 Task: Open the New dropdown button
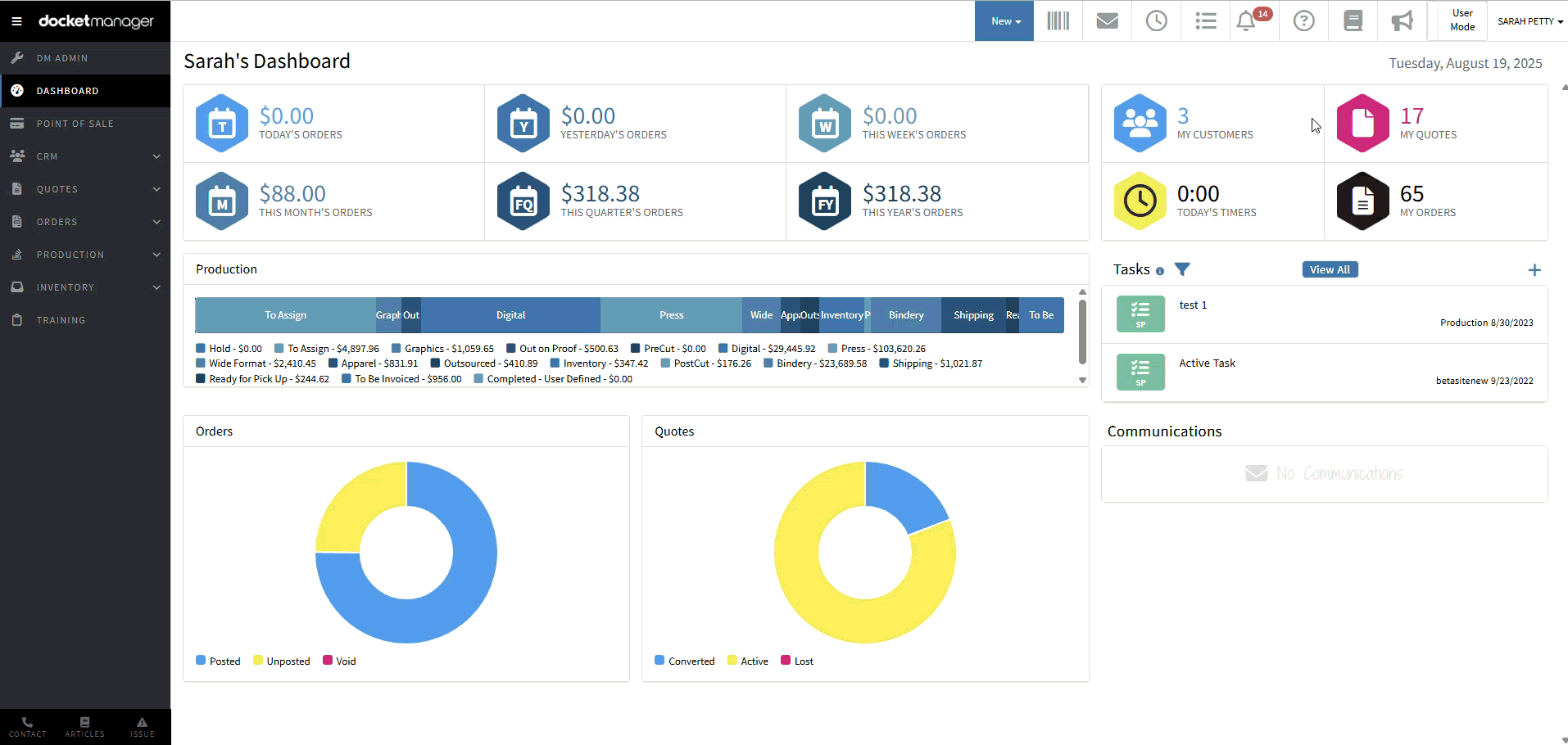[1004, 21]
